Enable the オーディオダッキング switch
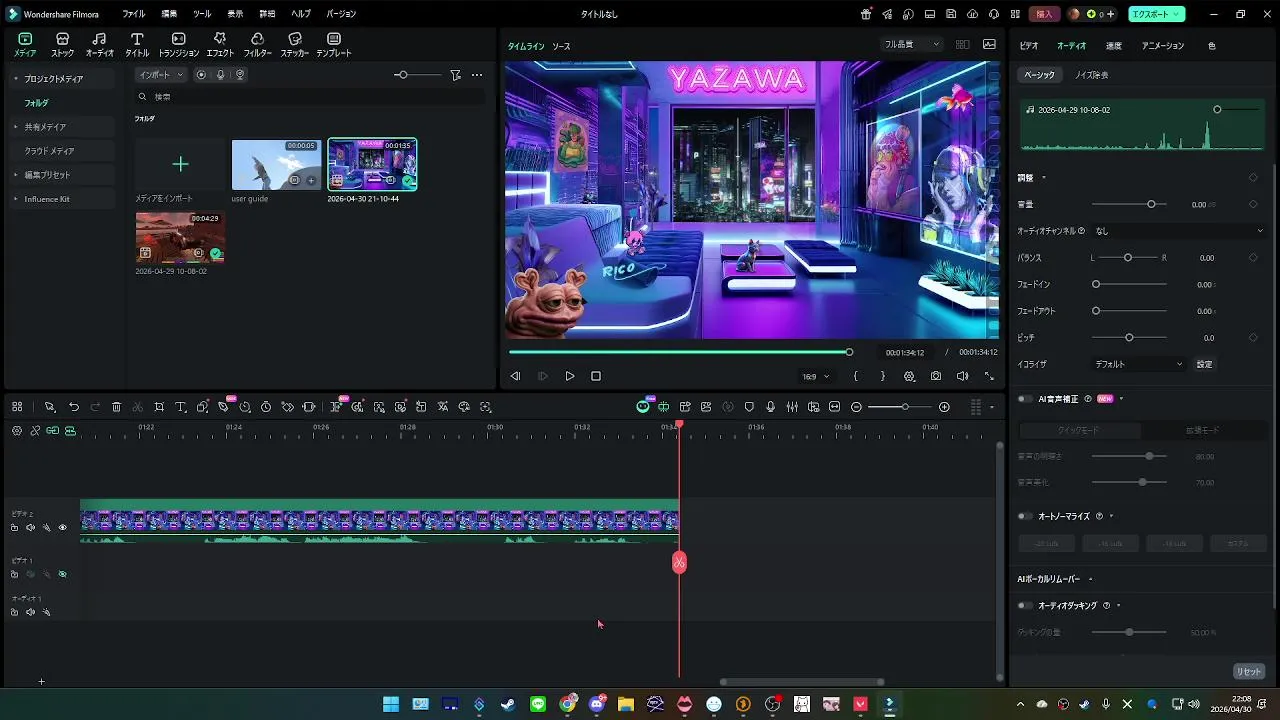 (1025, 606)
